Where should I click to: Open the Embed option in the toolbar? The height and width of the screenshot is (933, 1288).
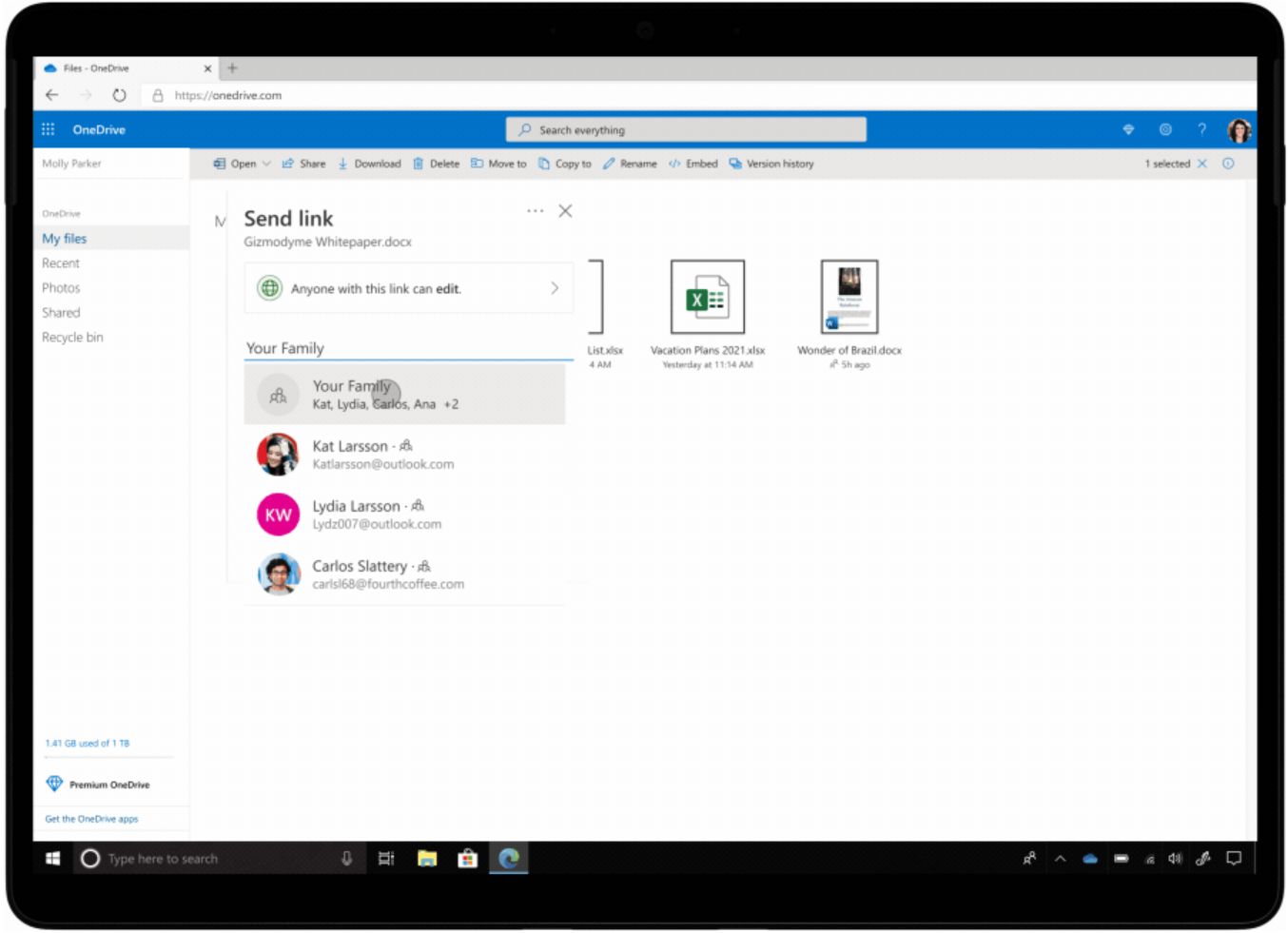(693, 164)
